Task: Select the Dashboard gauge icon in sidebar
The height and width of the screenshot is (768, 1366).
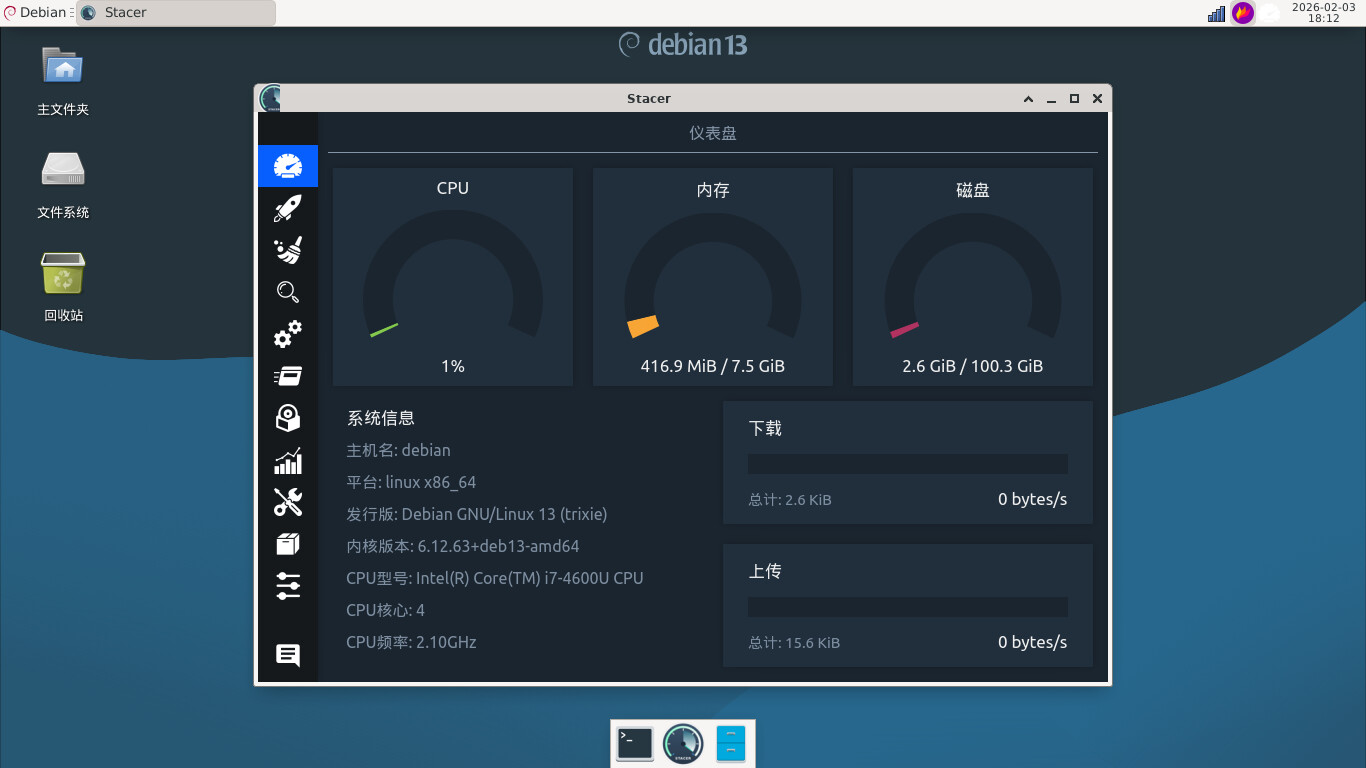Action: 288,166
